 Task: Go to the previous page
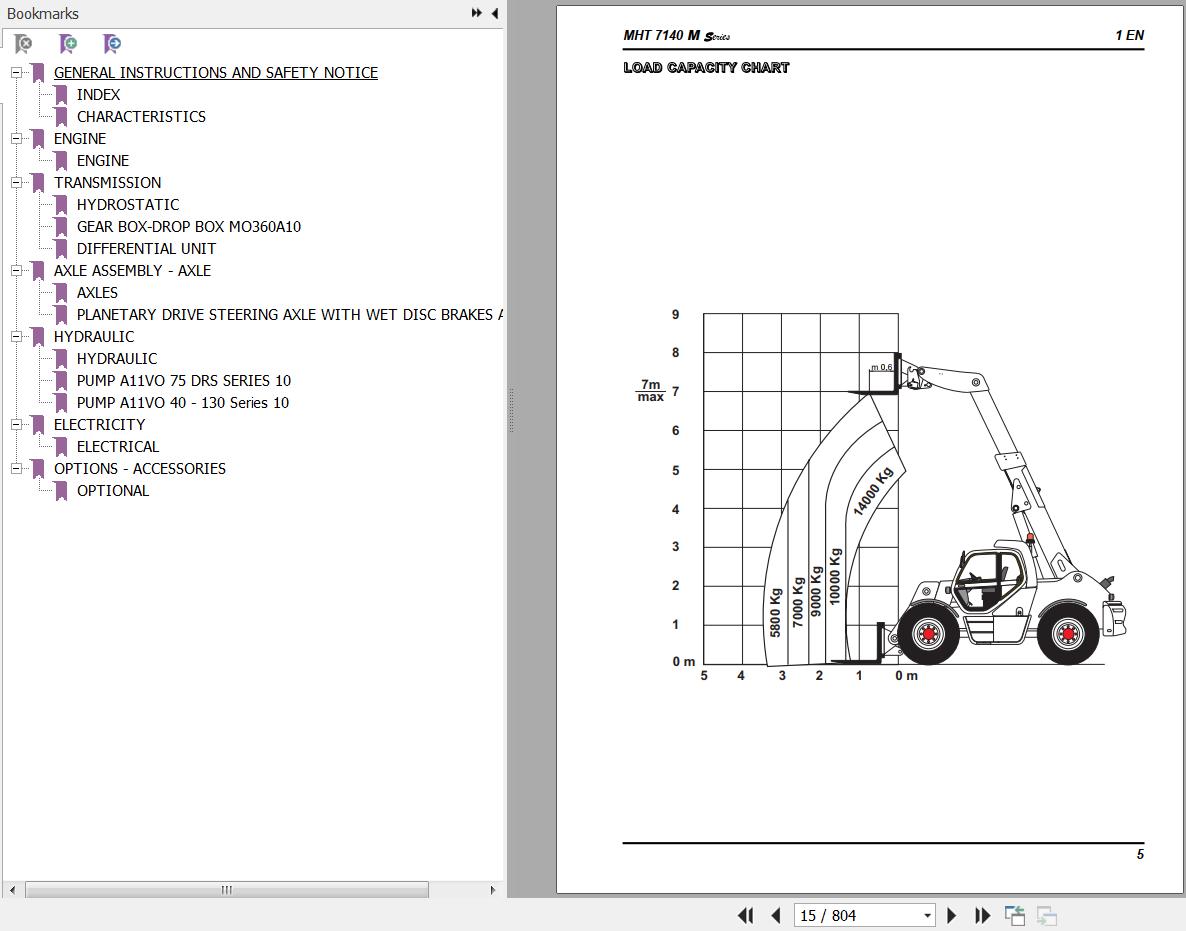tap(775, 916)
